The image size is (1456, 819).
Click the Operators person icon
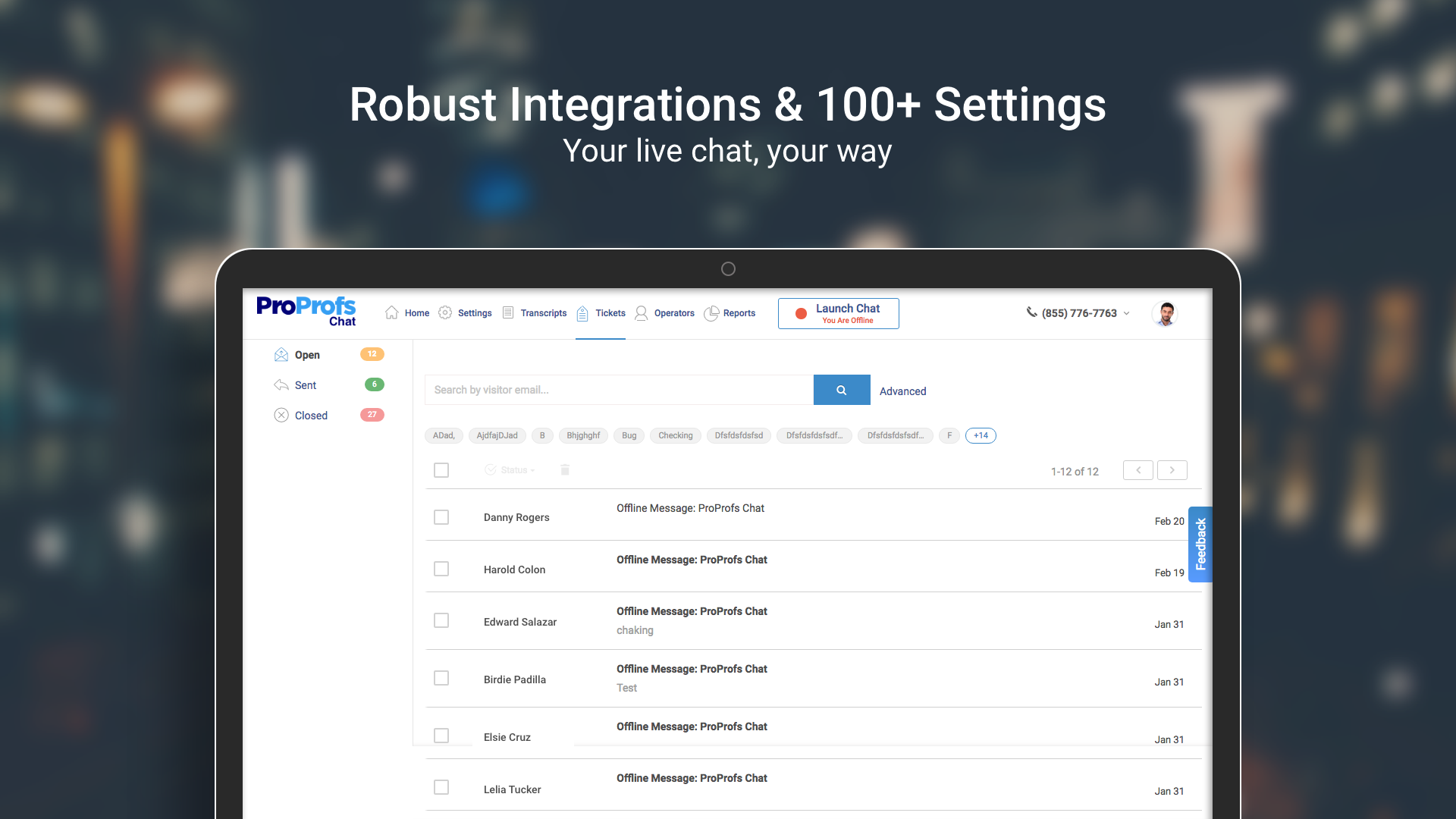point(641,313)
